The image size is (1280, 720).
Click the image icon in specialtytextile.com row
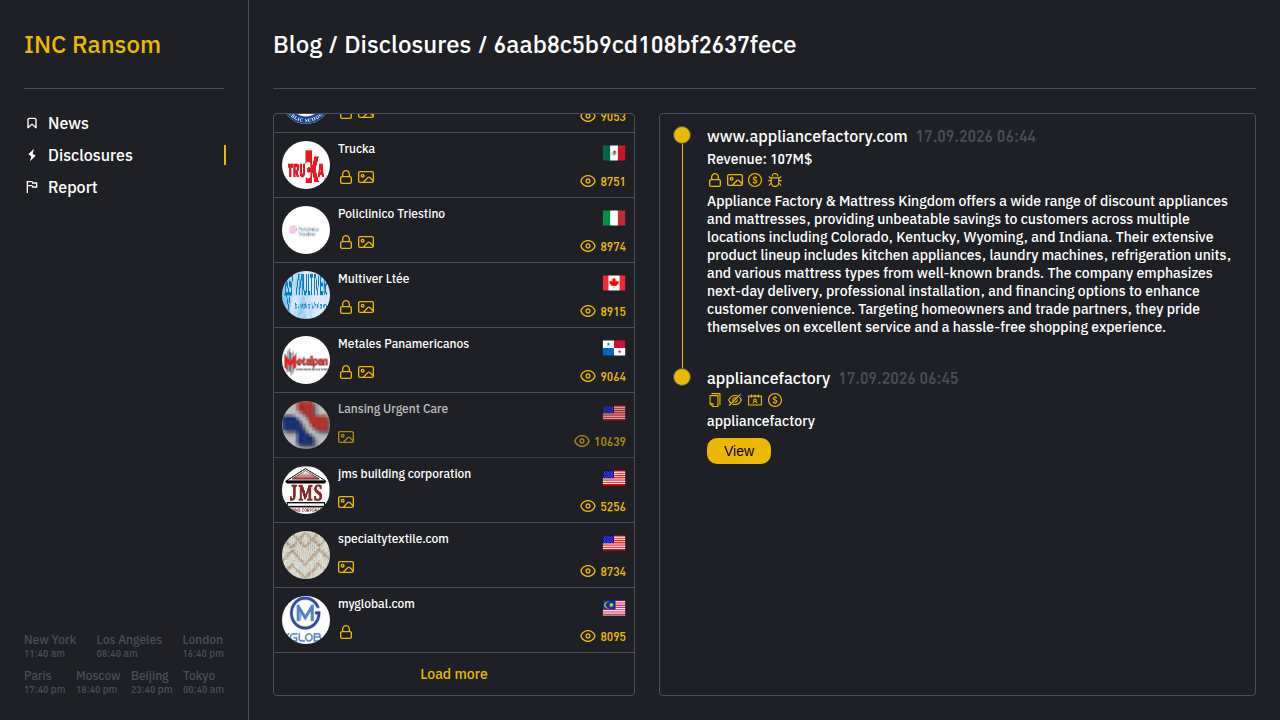tap(346, 567)
